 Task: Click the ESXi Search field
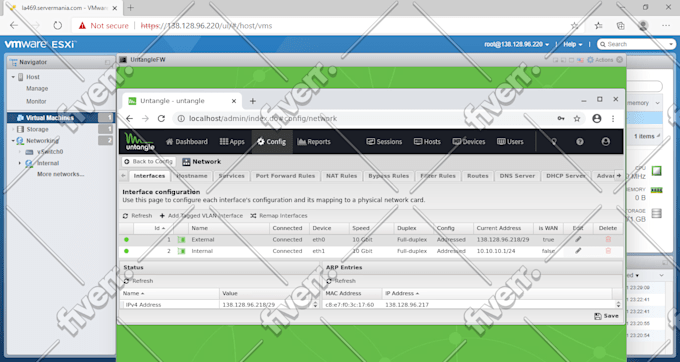pos(636,44)
